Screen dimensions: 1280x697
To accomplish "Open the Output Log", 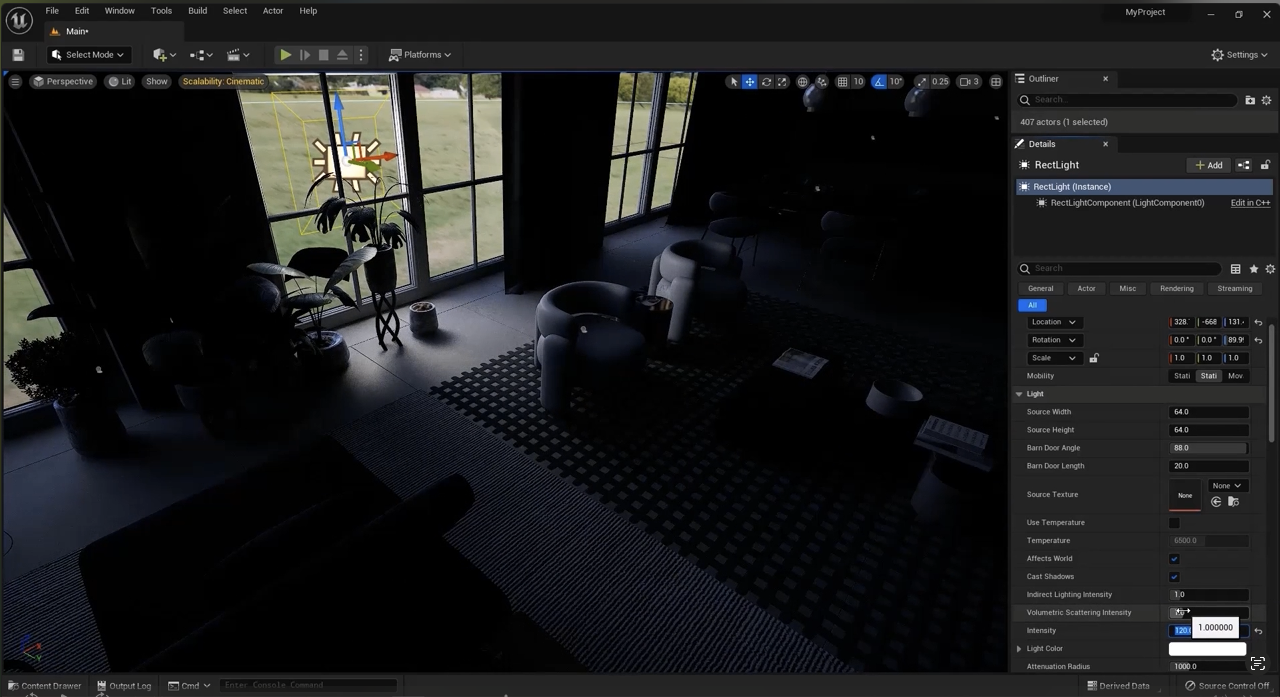I will (124, 686).
